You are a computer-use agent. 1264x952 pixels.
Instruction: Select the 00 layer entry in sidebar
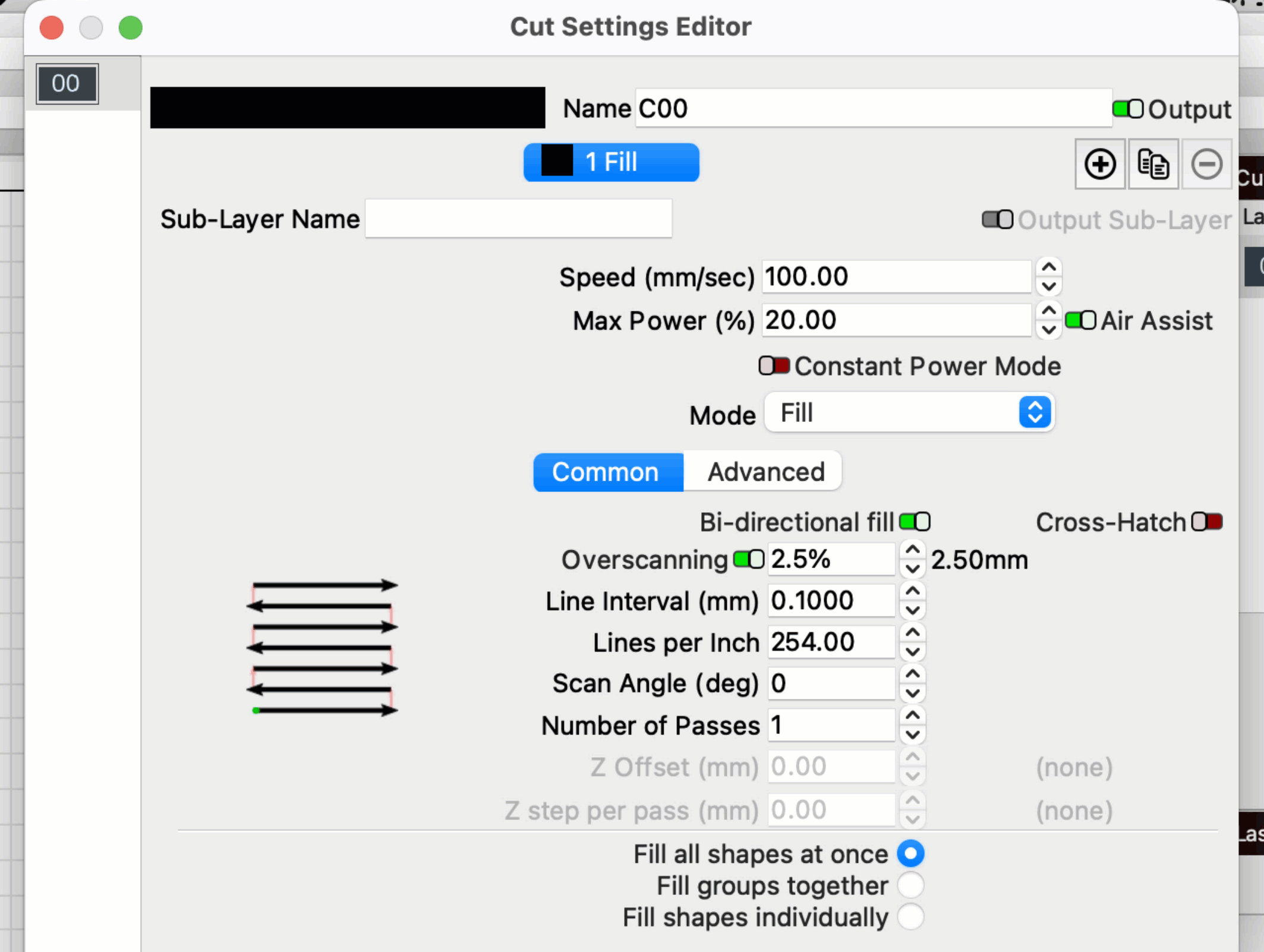point(67,84)
